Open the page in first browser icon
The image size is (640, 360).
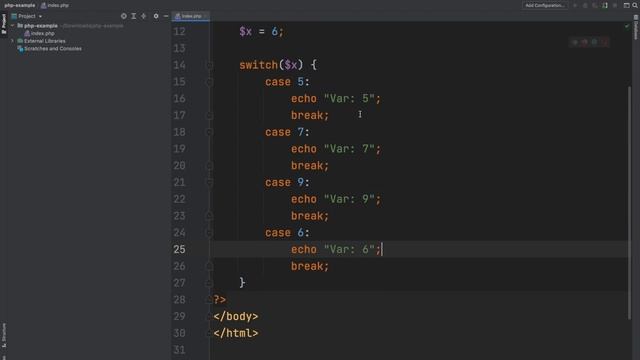575,42
